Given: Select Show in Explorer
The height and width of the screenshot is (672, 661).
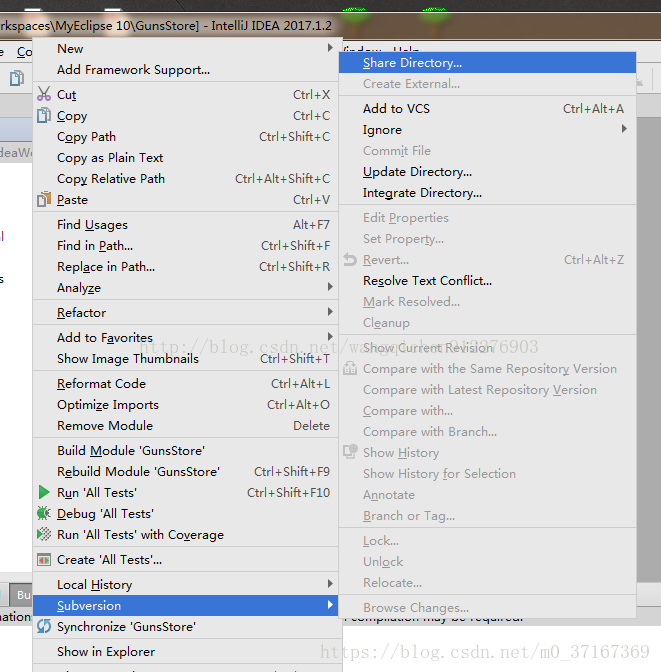Looking at the screenshot, I should pyautogui.click(x=186, y=651).
